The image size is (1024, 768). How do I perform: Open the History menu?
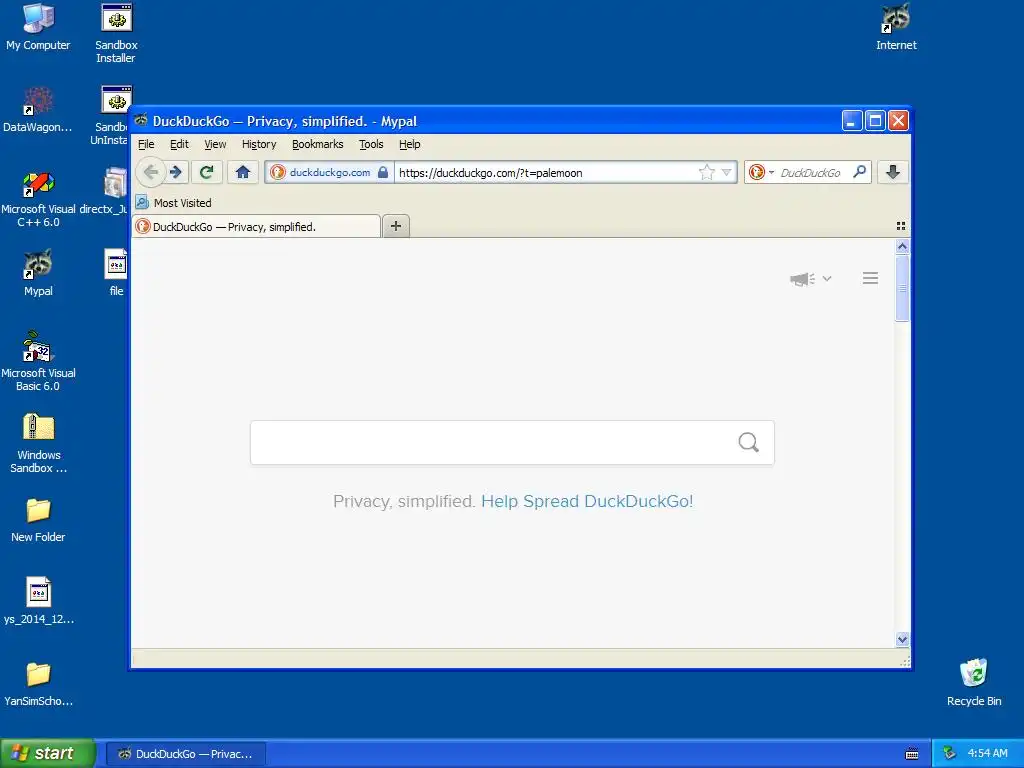point(259,144)
